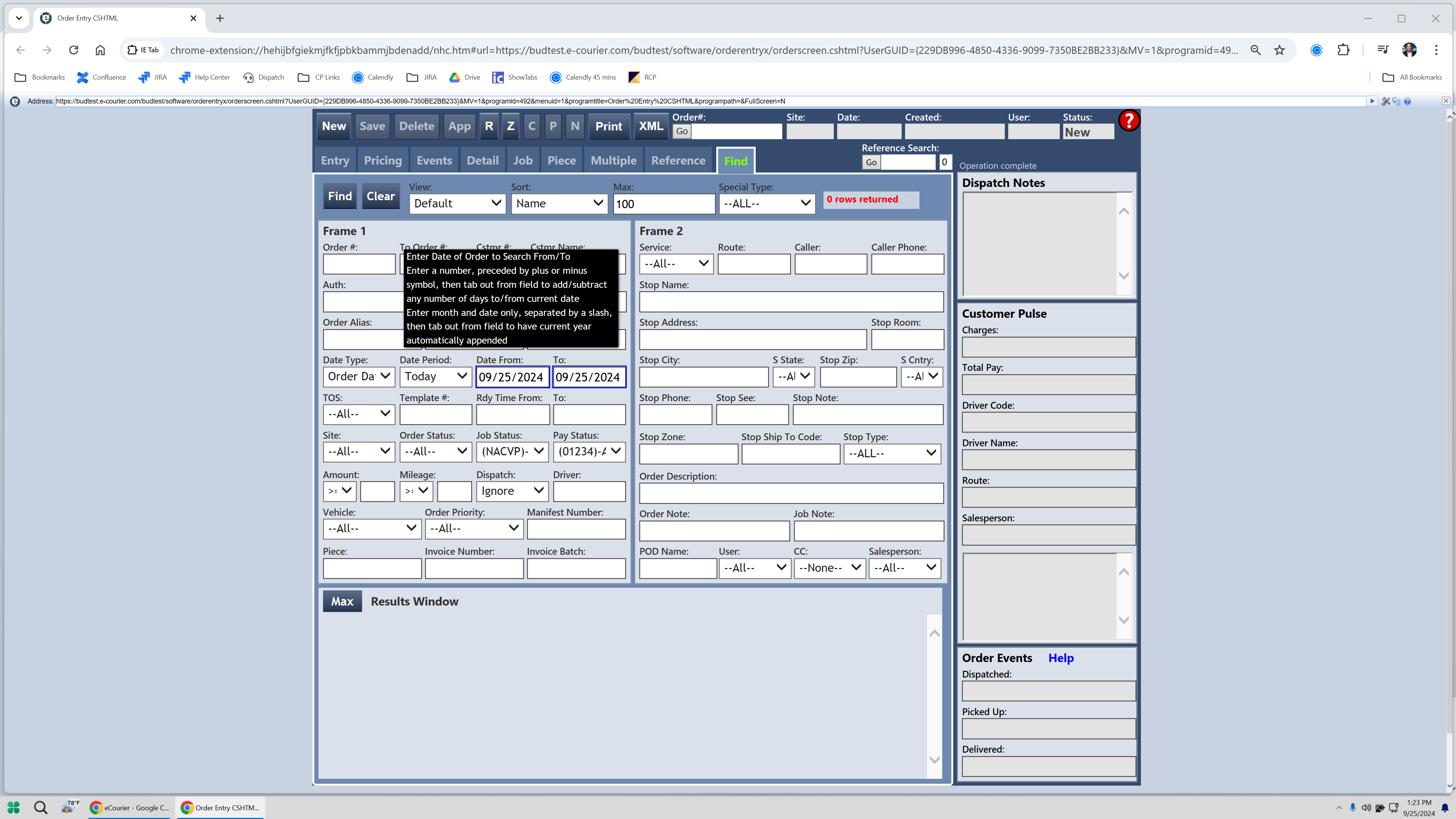Image resolution: width=1456 pixels, height=819 pixels.
Task: Open the Dispatch dropdown showing Ignore
Action: 512,491
